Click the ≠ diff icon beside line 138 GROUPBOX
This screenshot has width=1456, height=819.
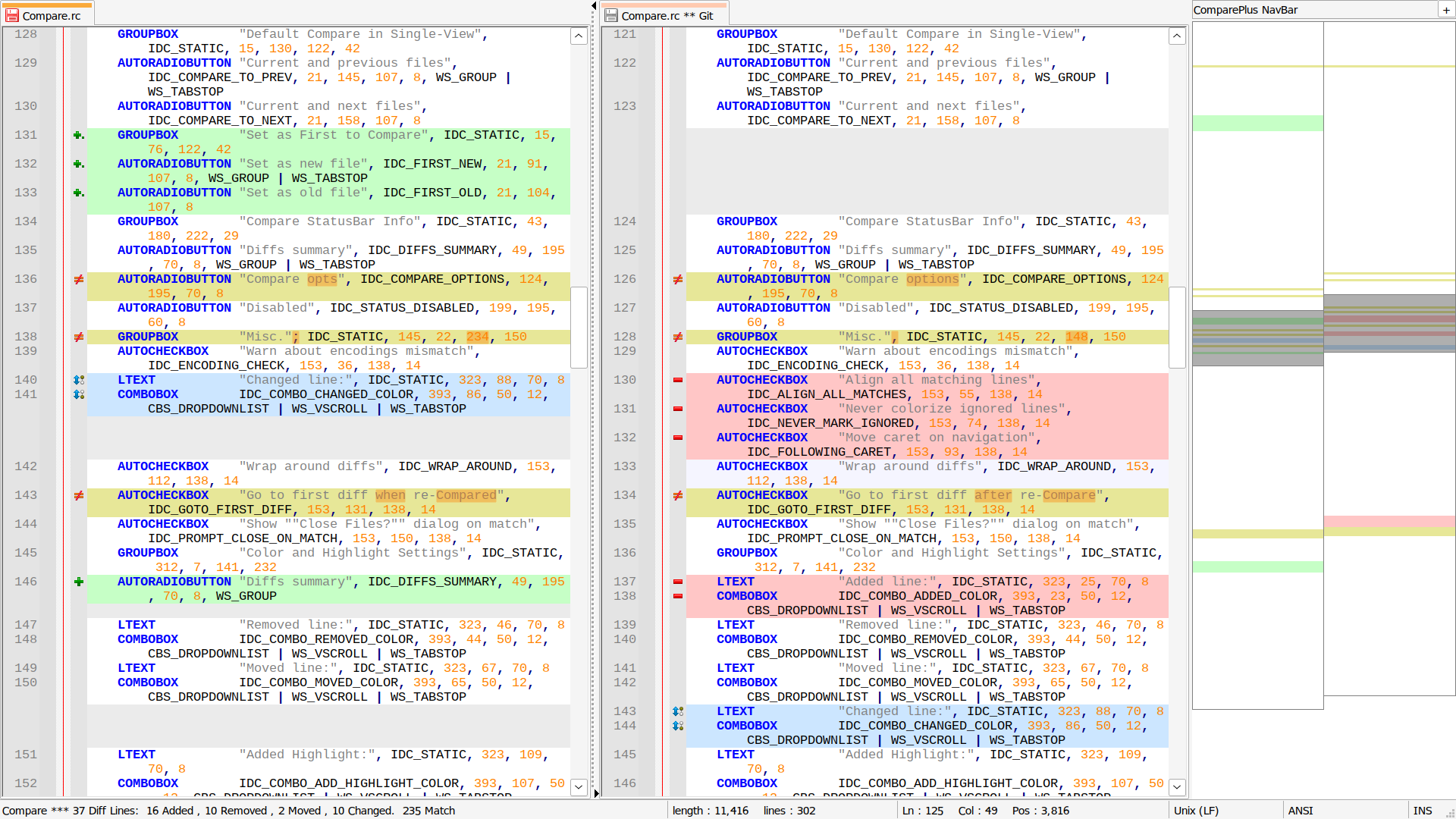click(78, 337)
